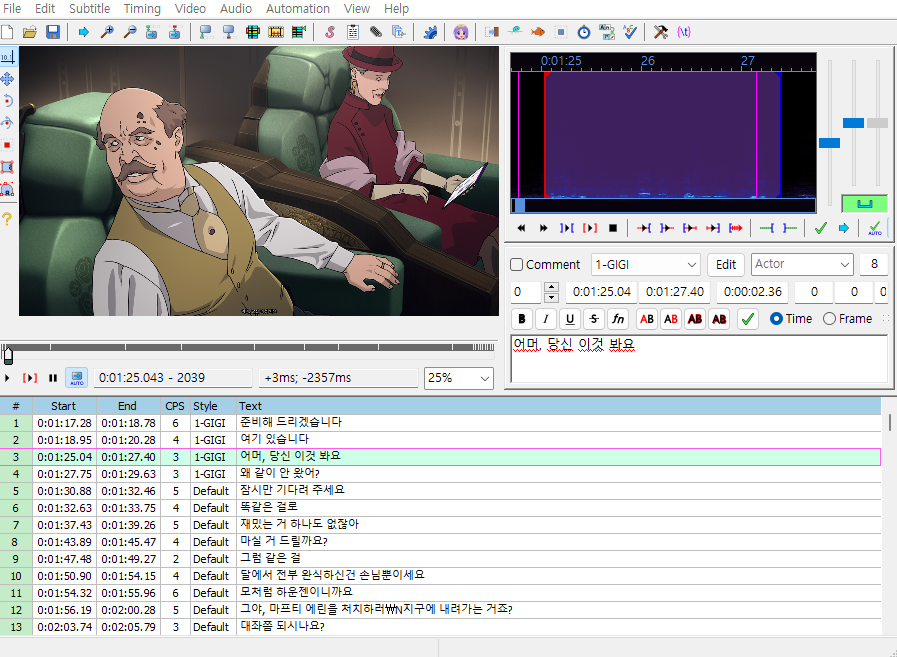Cycle tag hiding mode {\t} icon

(684, 32)
